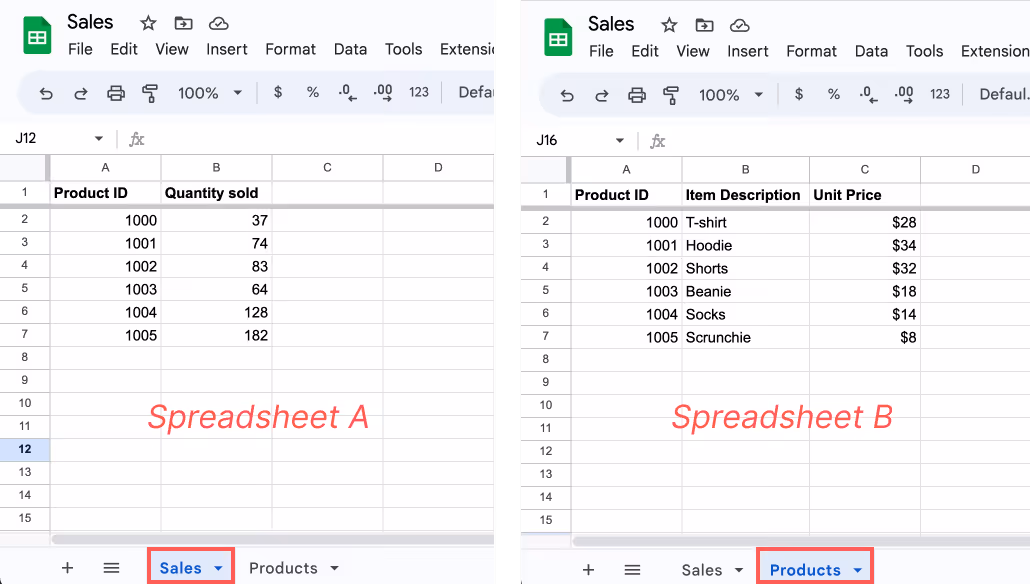This screenshot has width=1030, height=584.
Task: Open Products tab arrow menu in Spreadsheet B
Action: tap(858, 570)
